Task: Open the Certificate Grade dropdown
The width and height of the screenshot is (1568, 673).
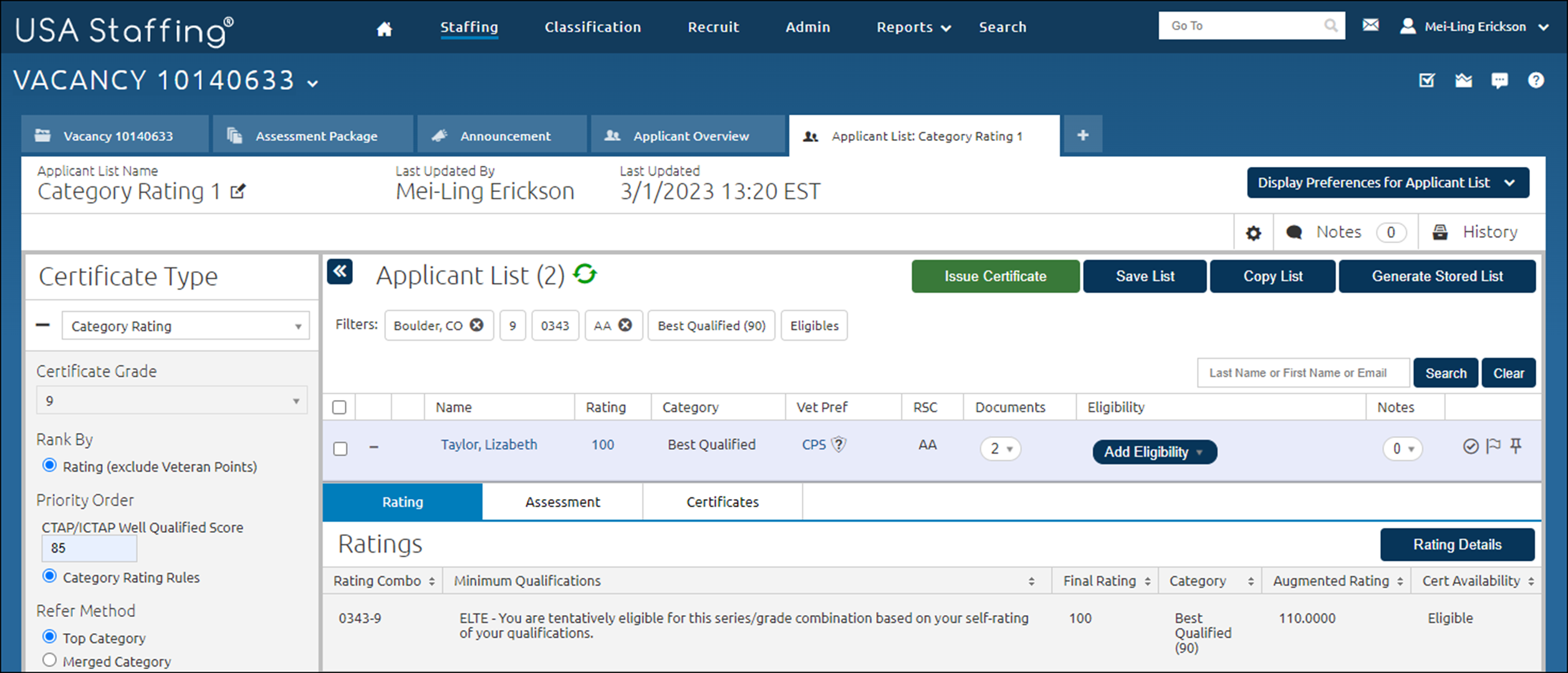Action: (171, 401)
